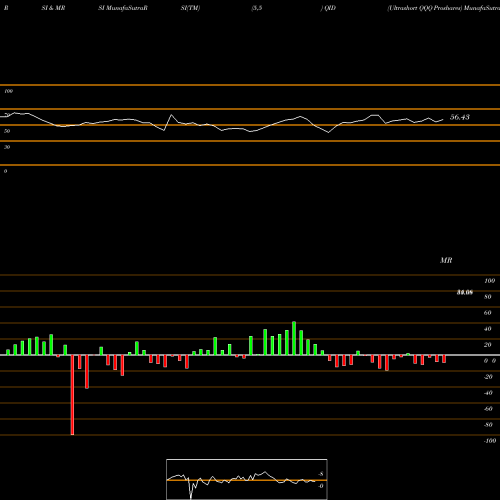Click the '(5,5' parameter text in header
Viewport: 500px width, 500px height.
(257, 8)
